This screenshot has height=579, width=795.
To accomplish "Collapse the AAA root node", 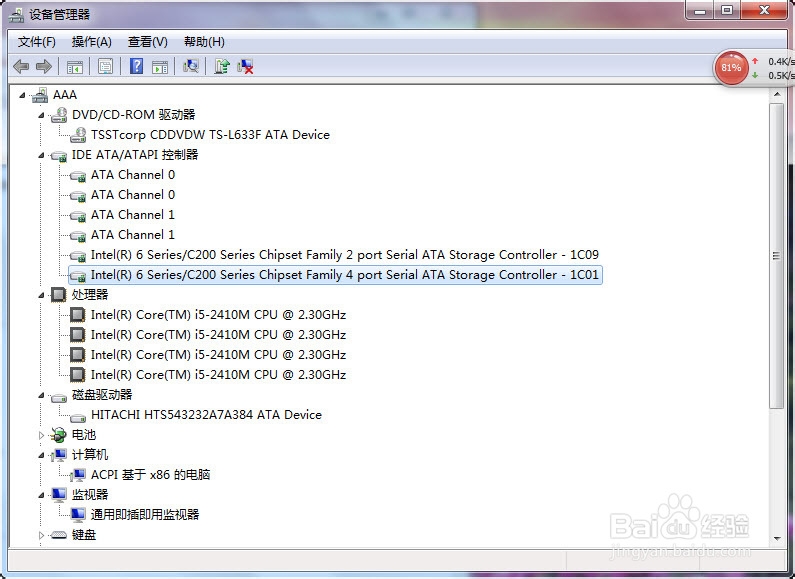I will point(22,95).
